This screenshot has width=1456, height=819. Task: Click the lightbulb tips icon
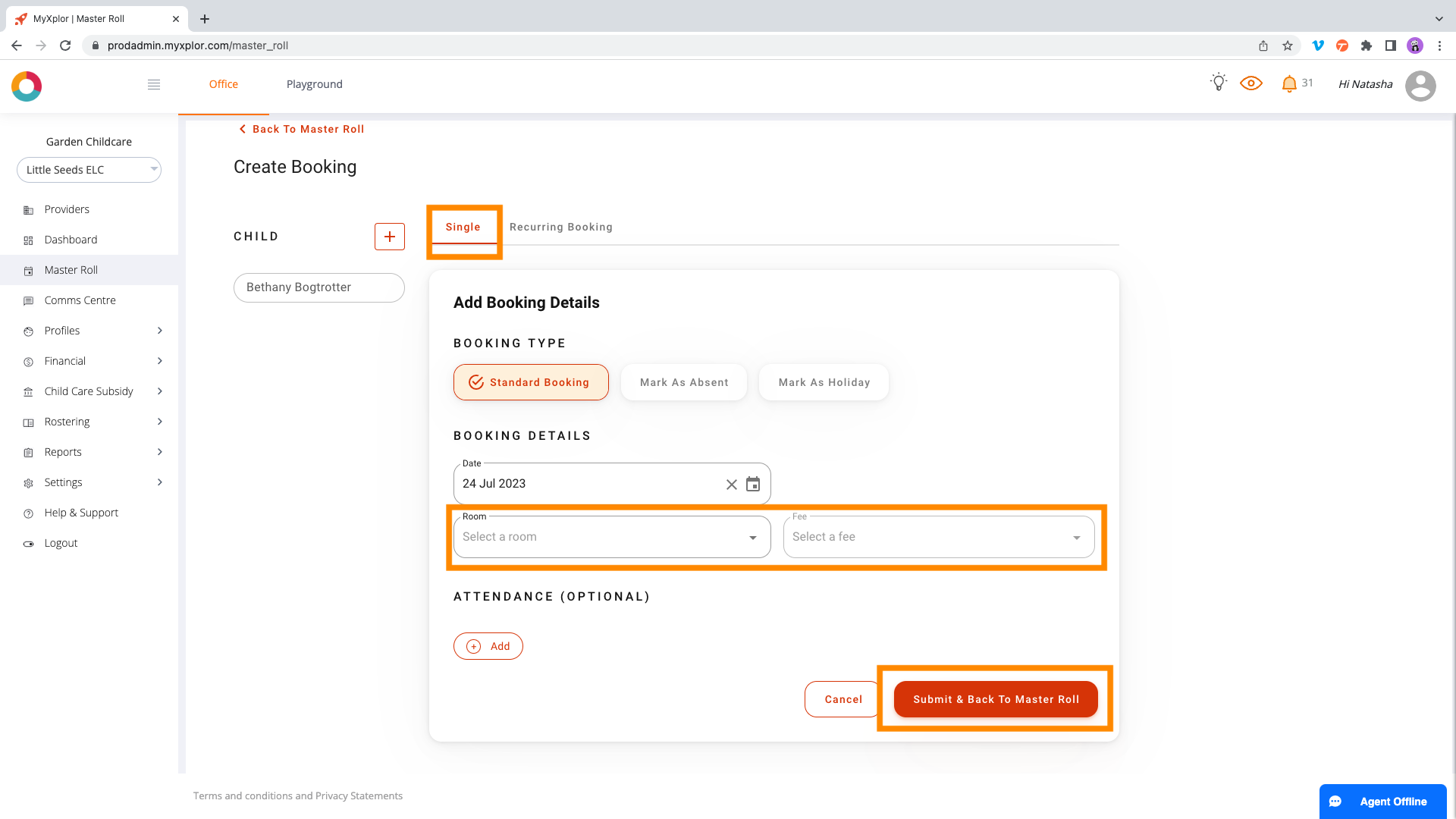(x=1219, y=83)
